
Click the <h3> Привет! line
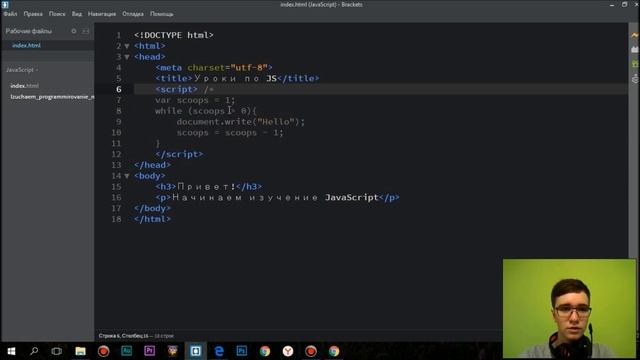209,187
